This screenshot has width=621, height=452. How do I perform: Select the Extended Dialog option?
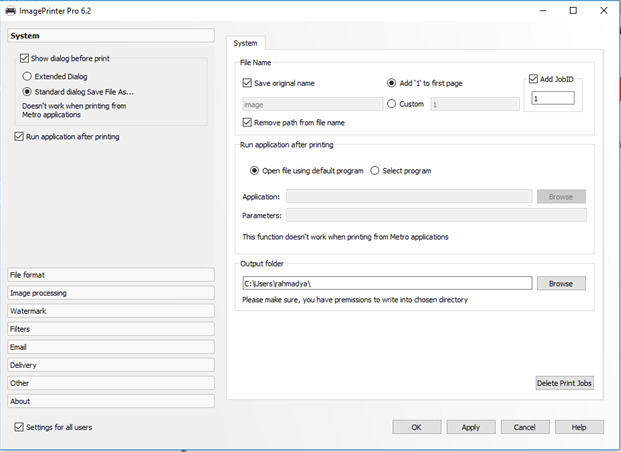tap(28, 75)
